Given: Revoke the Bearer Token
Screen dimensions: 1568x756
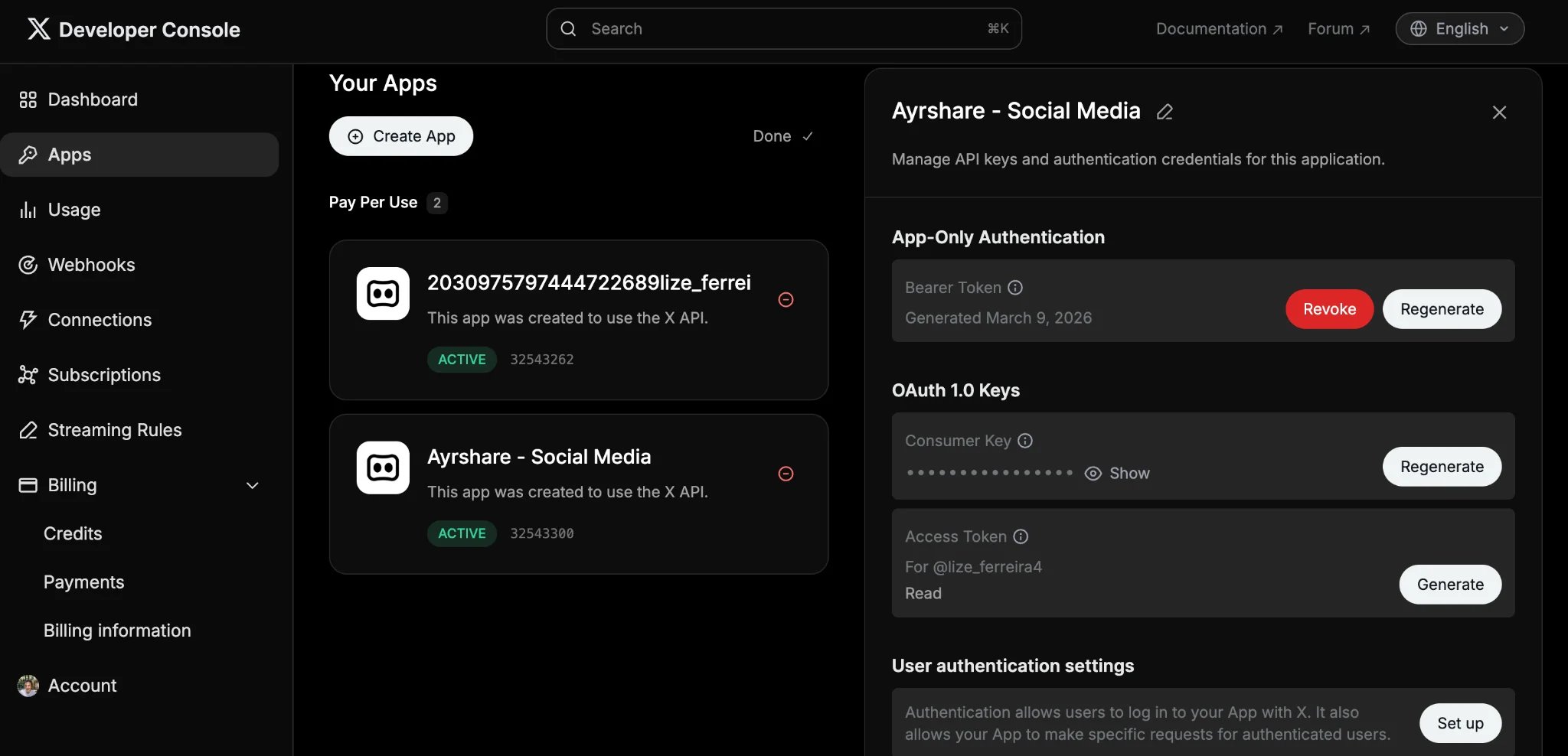Looking at the screenshot, I should [1329, 309].
